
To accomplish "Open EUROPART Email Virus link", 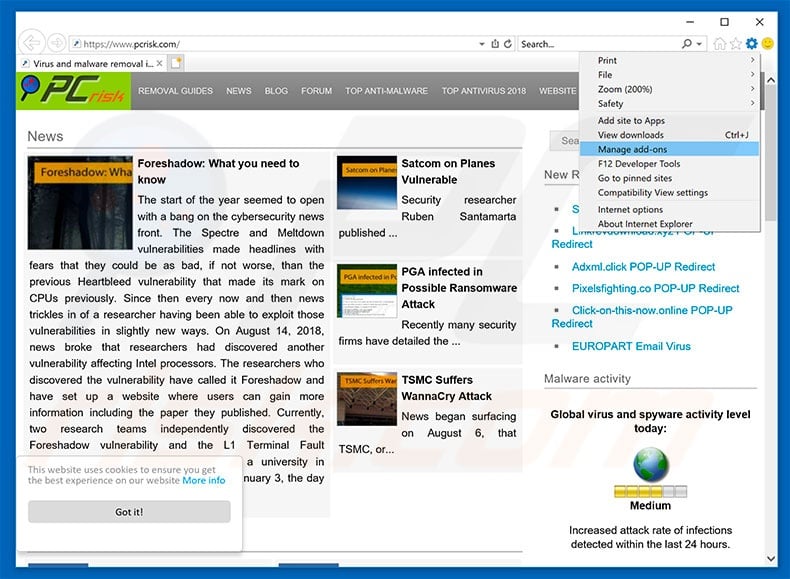I will pos(631,346).
